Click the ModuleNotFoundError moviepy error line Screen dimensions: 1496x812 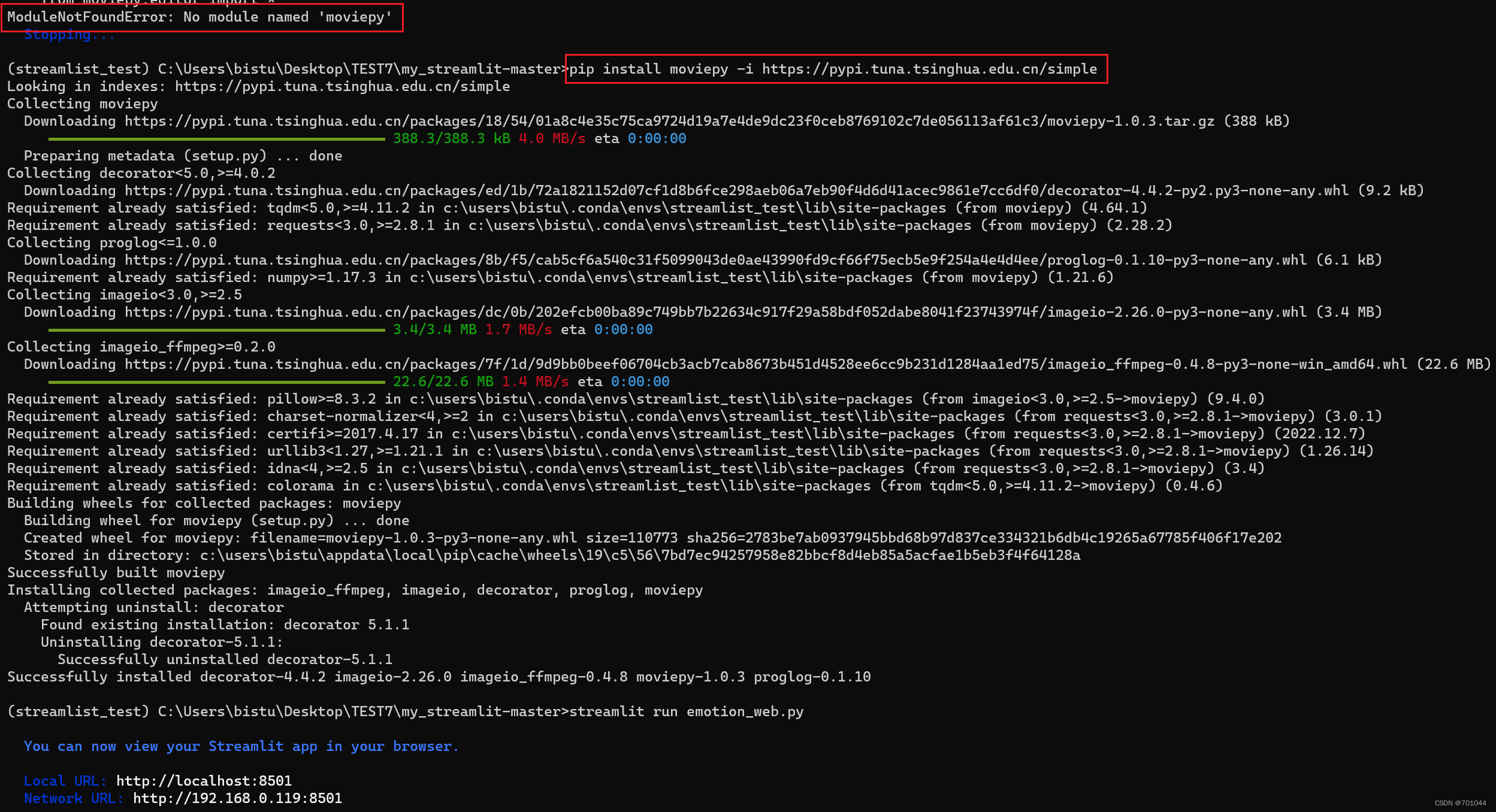[200, 17]
